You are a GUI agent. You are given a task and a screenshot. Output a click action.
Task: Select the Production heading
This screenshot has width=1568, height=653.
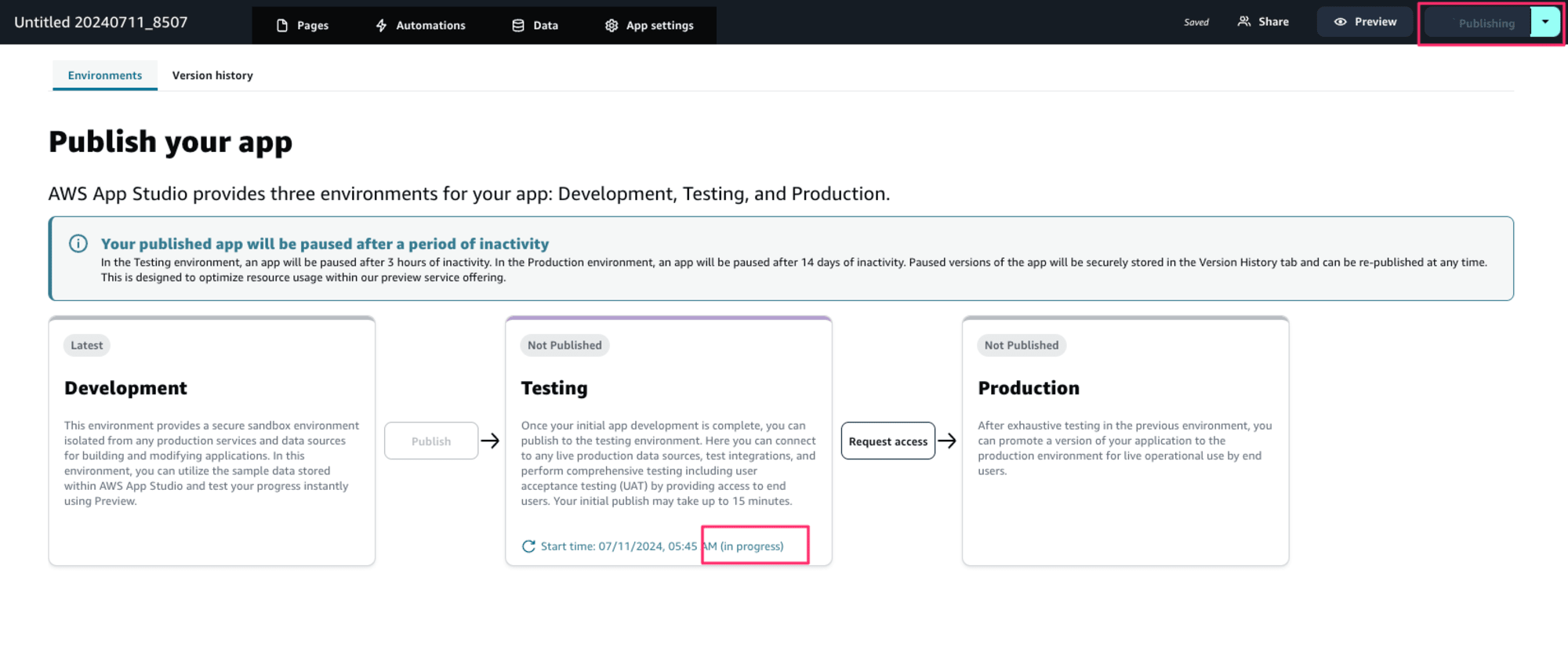(x=1029, y=388)
